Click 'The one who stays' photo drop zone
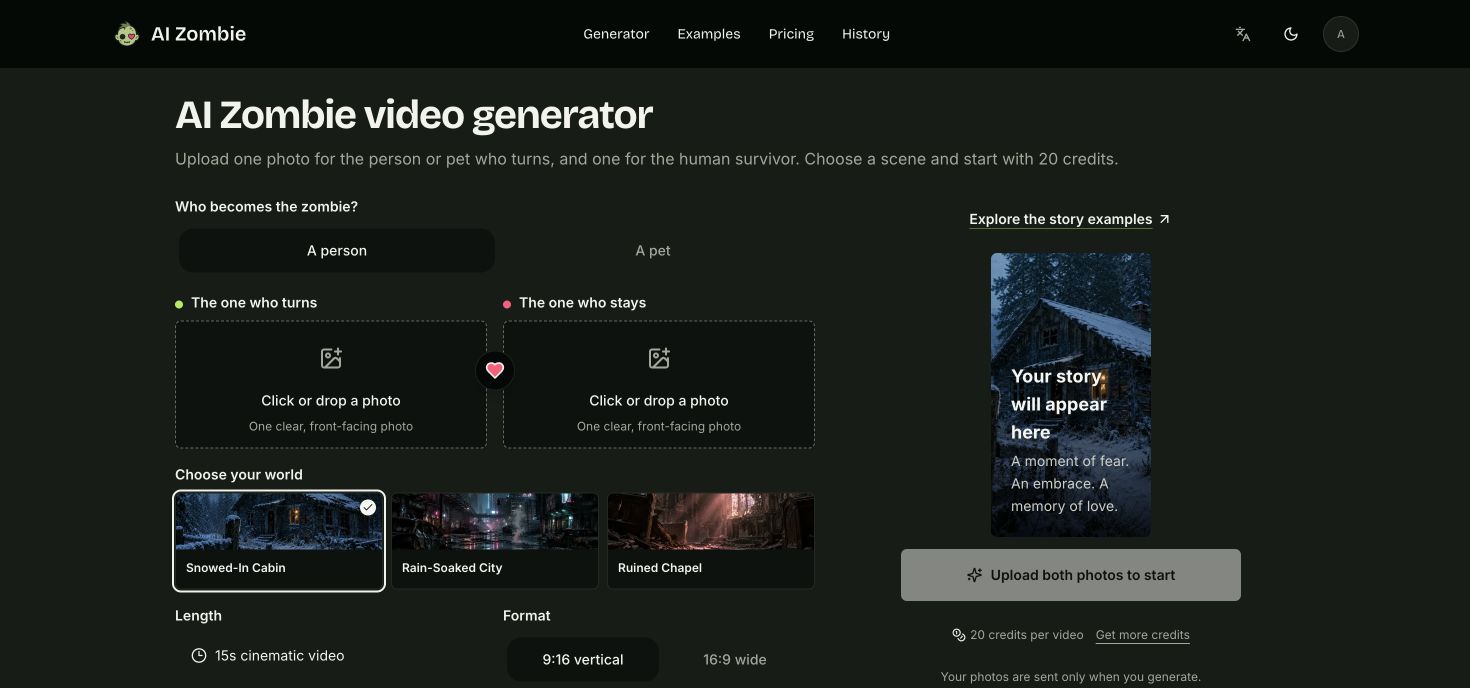Viewport: 1470px width, 688px height. pyautogui.click(x=659, y=384)
